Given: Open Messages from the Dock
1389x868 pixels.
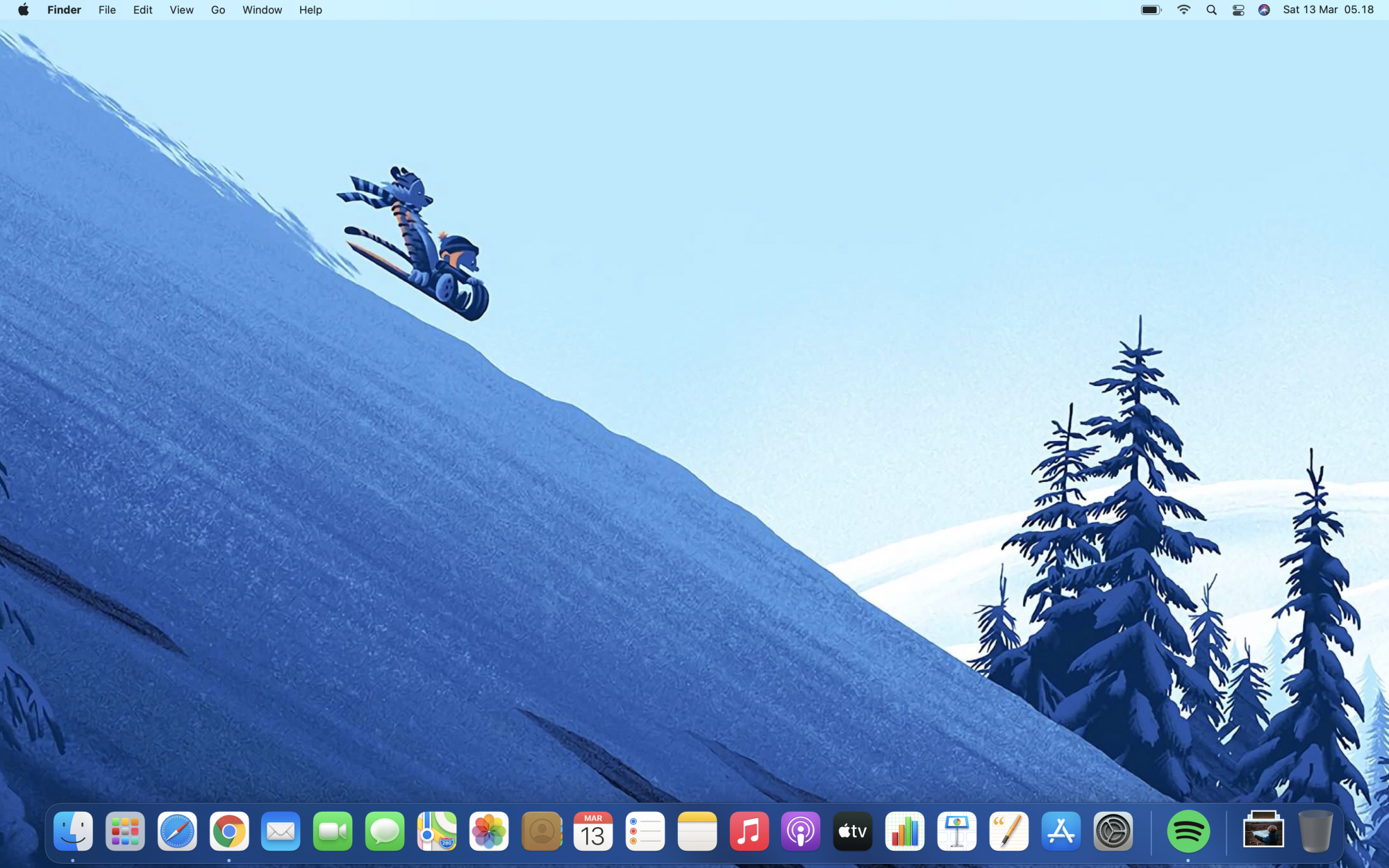Looking at the screenshot, I should point(385,831).
